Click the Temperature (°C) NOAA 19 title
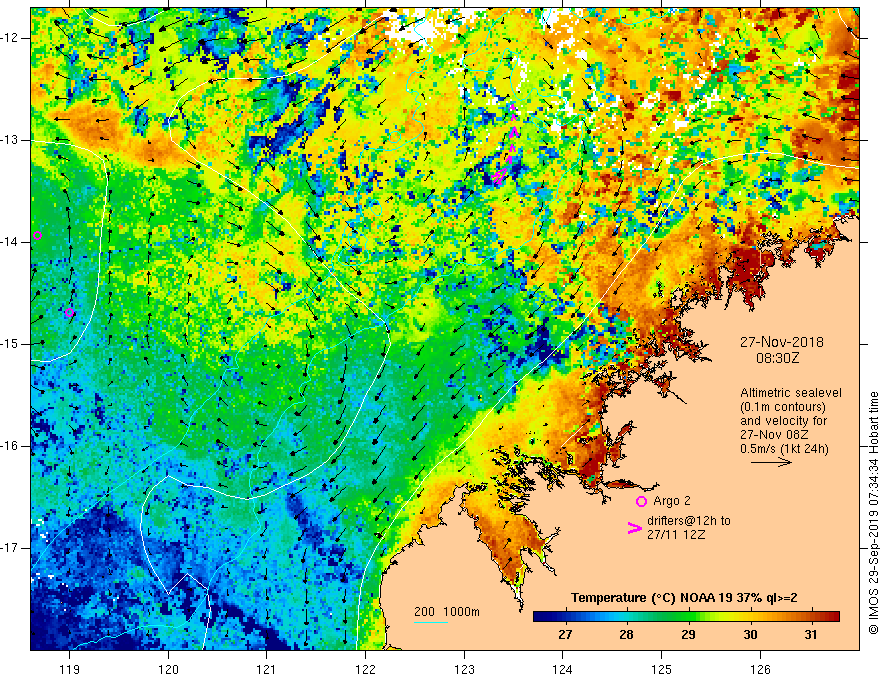This screenshot has width=880, height=680. coord(684,598)
